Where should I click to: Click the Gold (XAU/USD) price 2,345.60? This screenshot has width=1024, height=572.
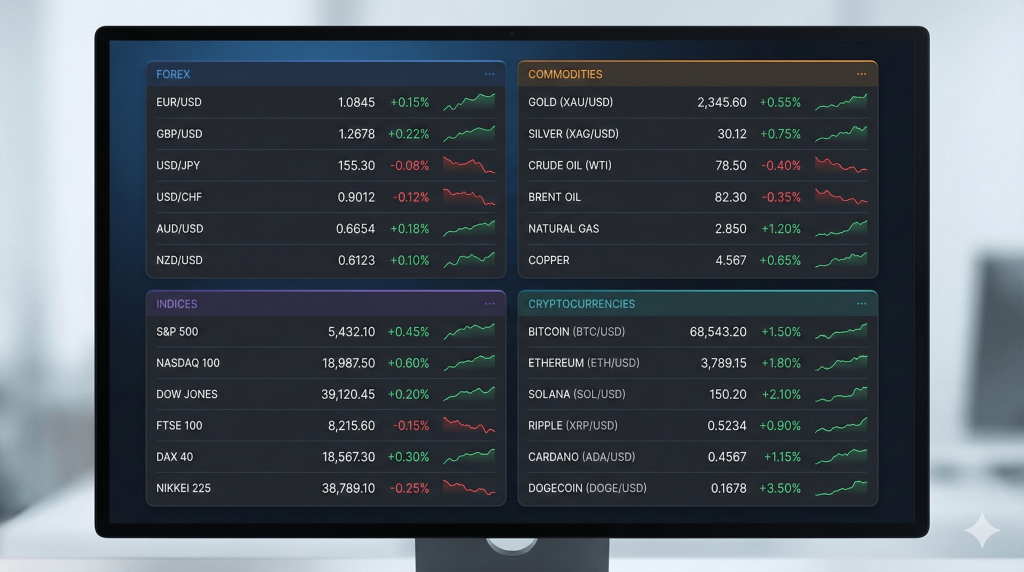tap(721, 102)
